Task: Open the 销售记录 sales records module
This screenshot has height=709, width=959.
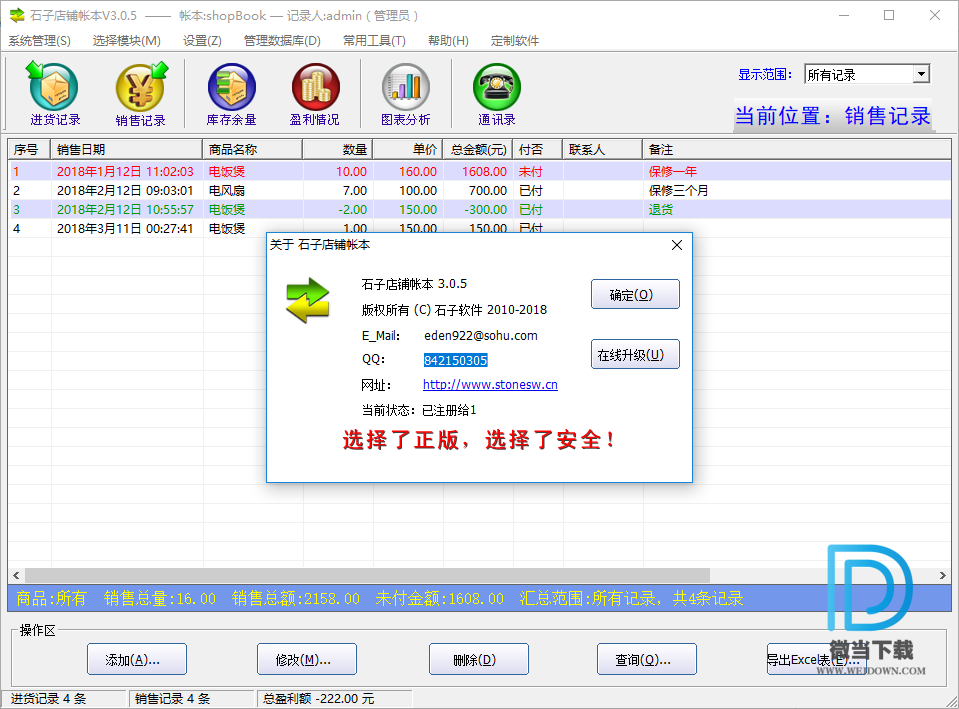Action: pyautogui.click(x=141, y=94)
